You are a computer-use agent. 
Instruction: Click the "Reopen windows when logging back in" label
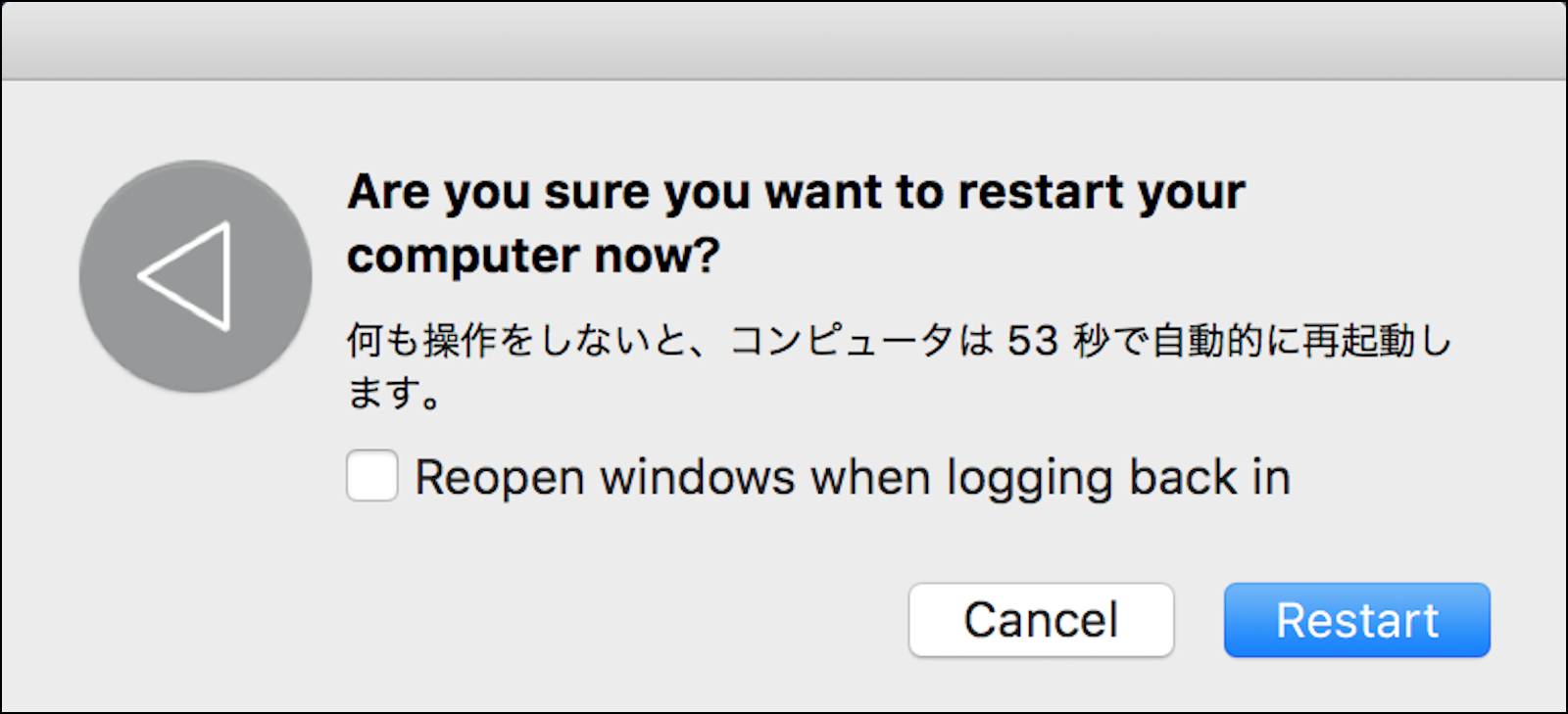pos(852,478)
